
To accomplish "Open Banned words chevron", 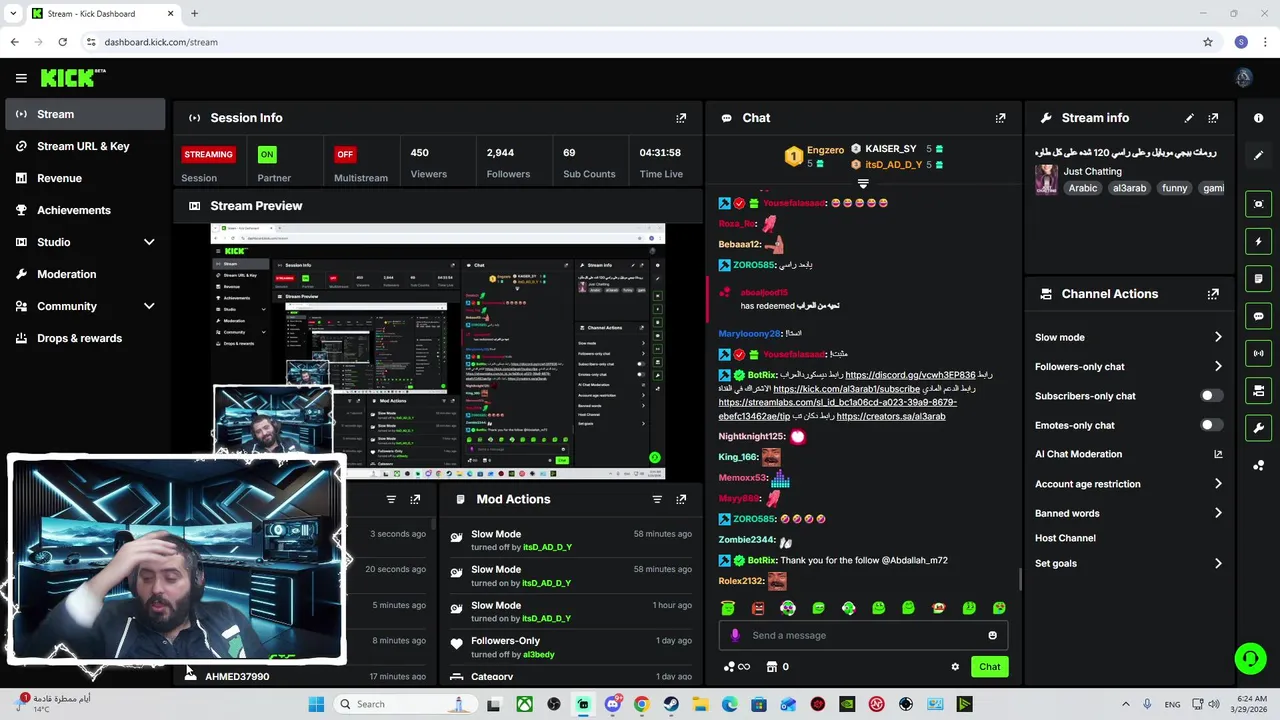I will 1218,513.
